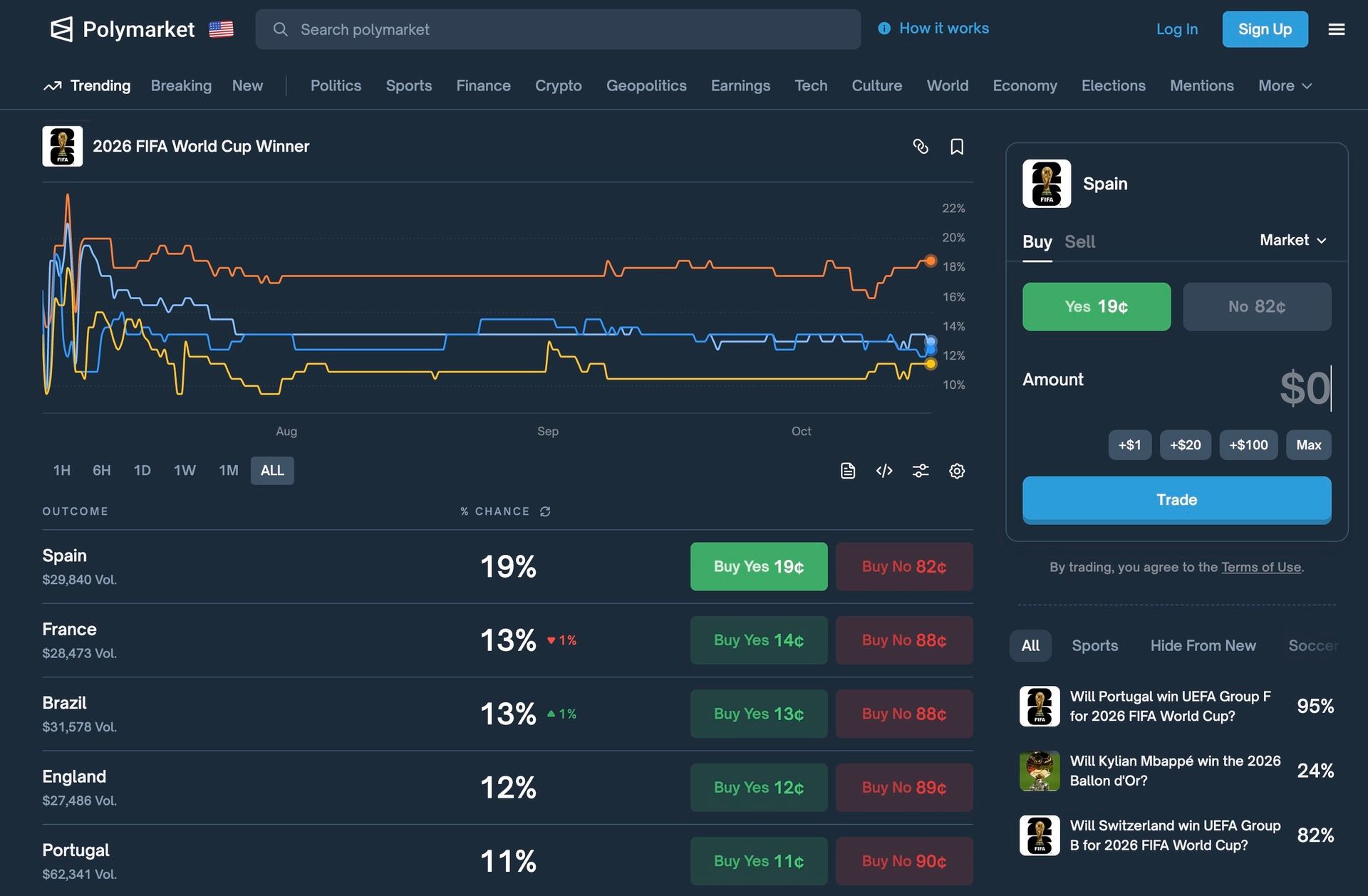The width and height of the screenshot is (1368, 896).
Task: Open the chart document/rules icon
Action: tap(848, 471)
